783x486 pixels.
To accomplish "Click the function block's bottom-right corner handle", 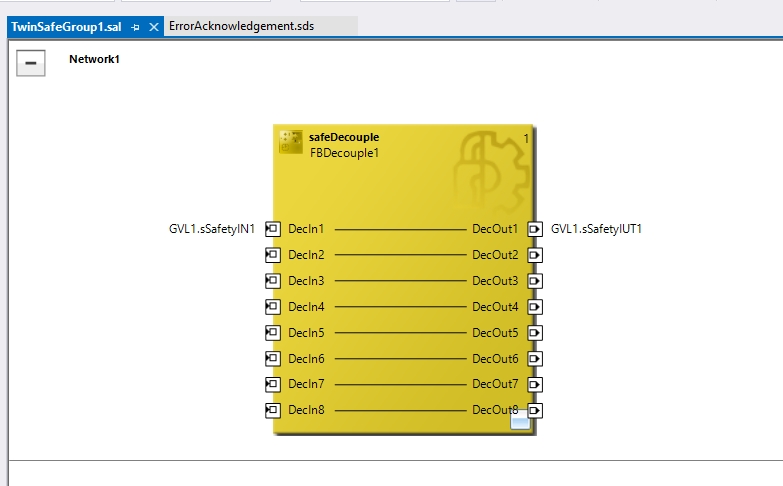I will pos(520,420).
